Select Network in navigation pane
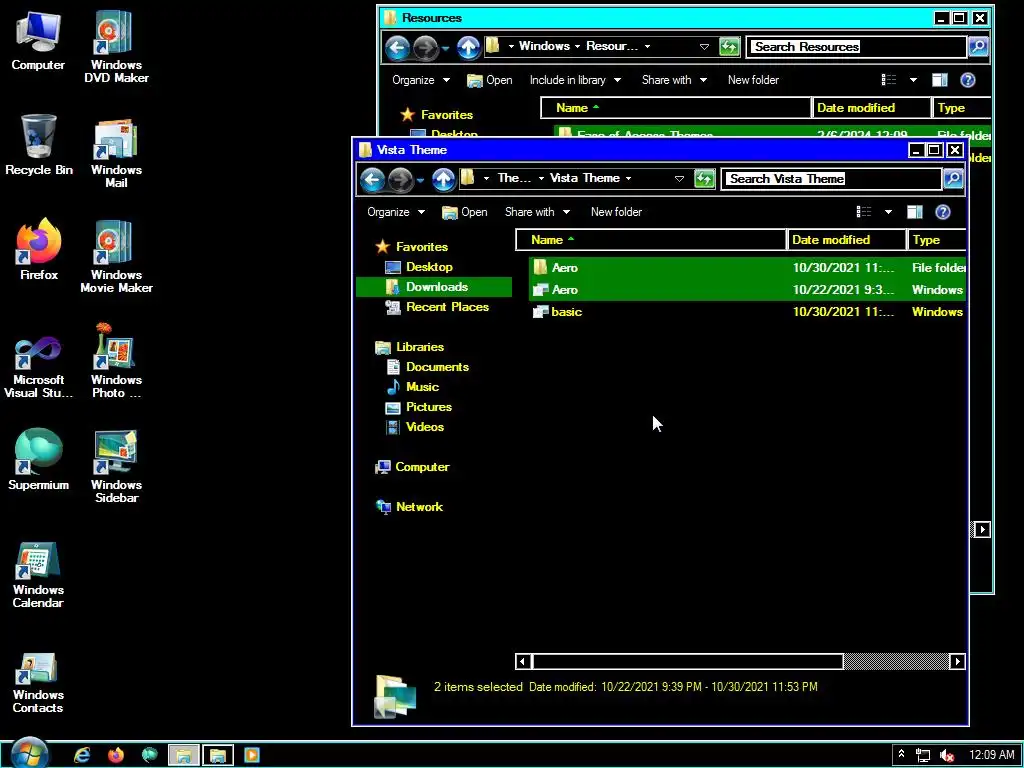Image resolution: width=1024 pixels, height=768 pixels. (419, 507)
